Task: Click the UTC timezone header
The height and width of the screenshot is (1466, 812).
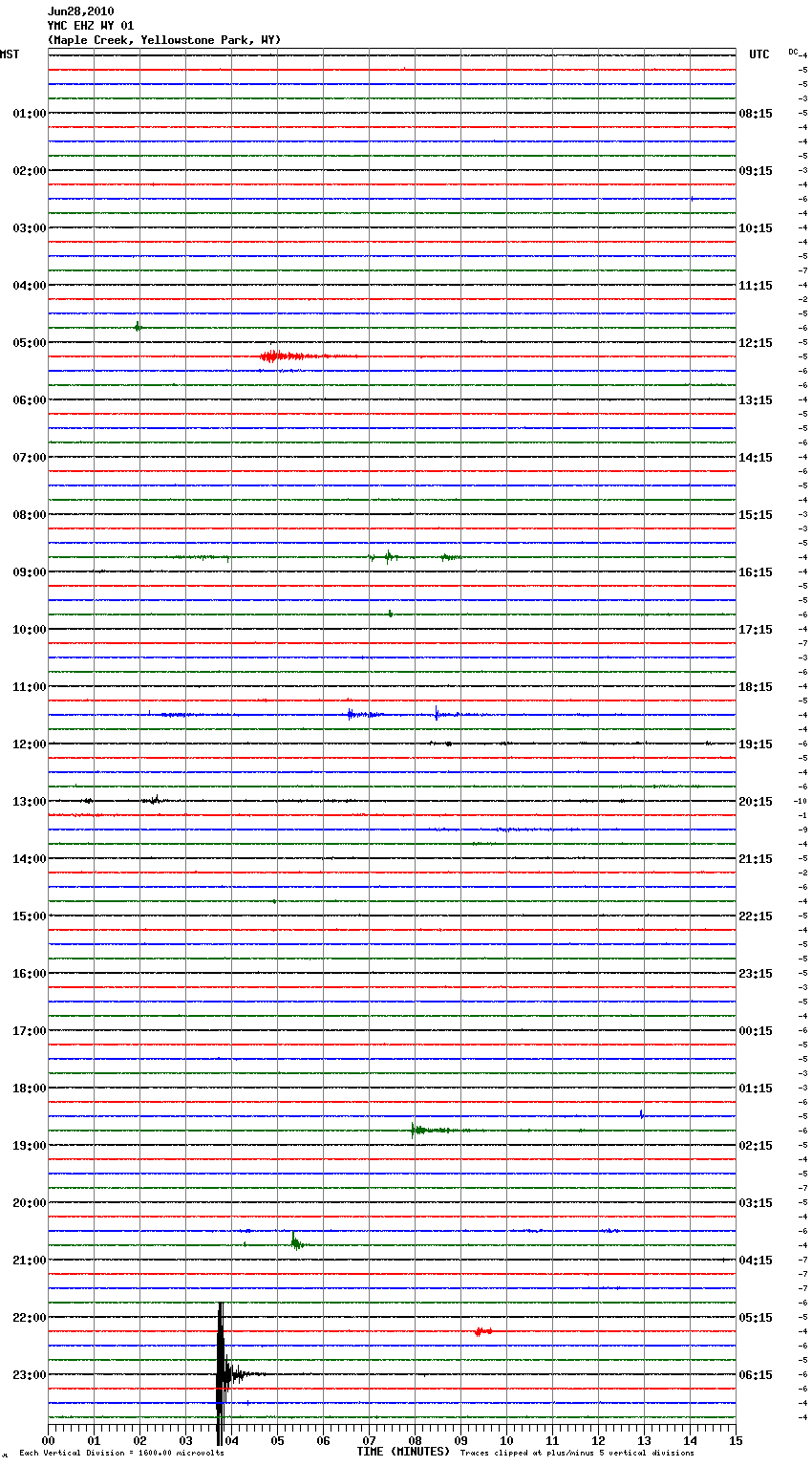Action: tap(759, 54)
